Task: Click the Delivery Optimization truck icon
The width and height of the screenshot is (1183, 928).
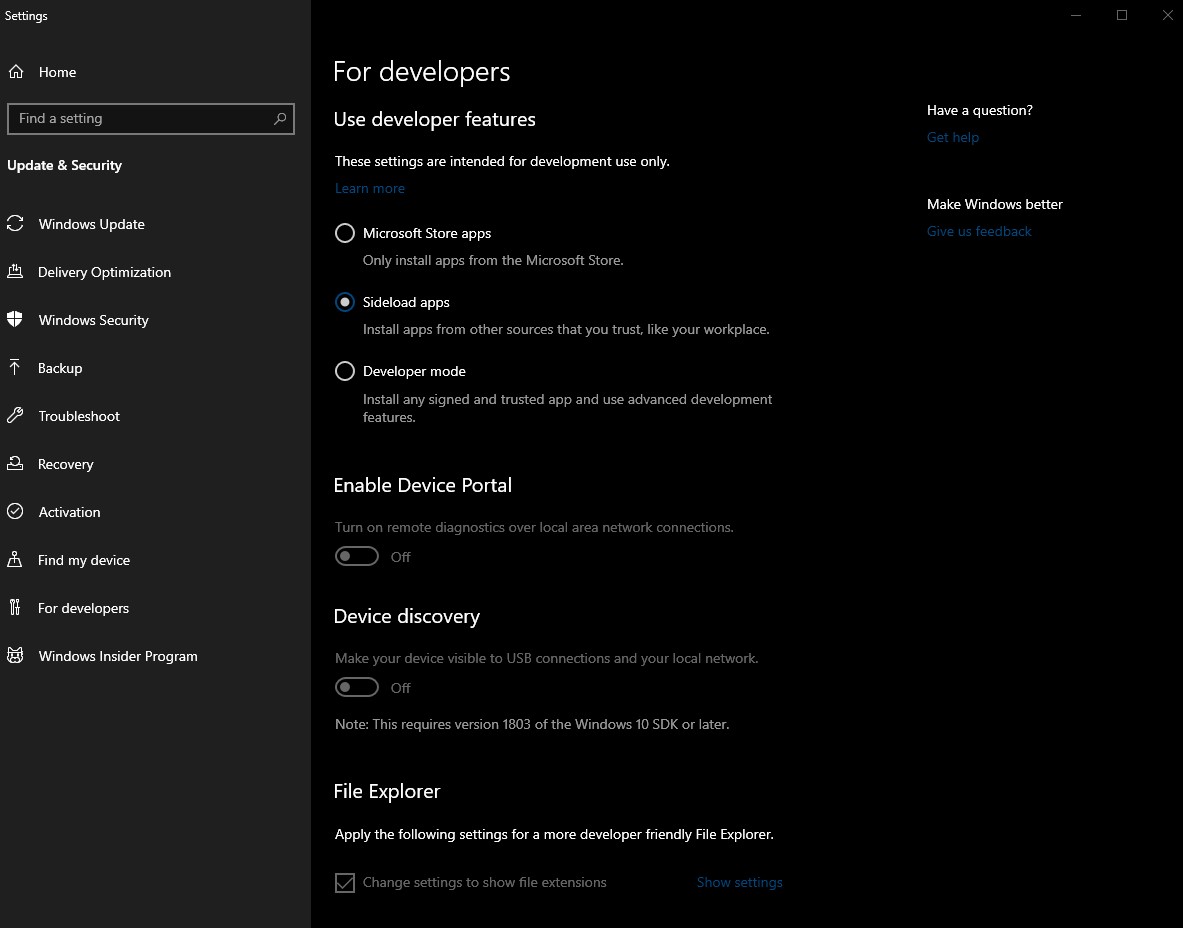Action: pos(16,272)
